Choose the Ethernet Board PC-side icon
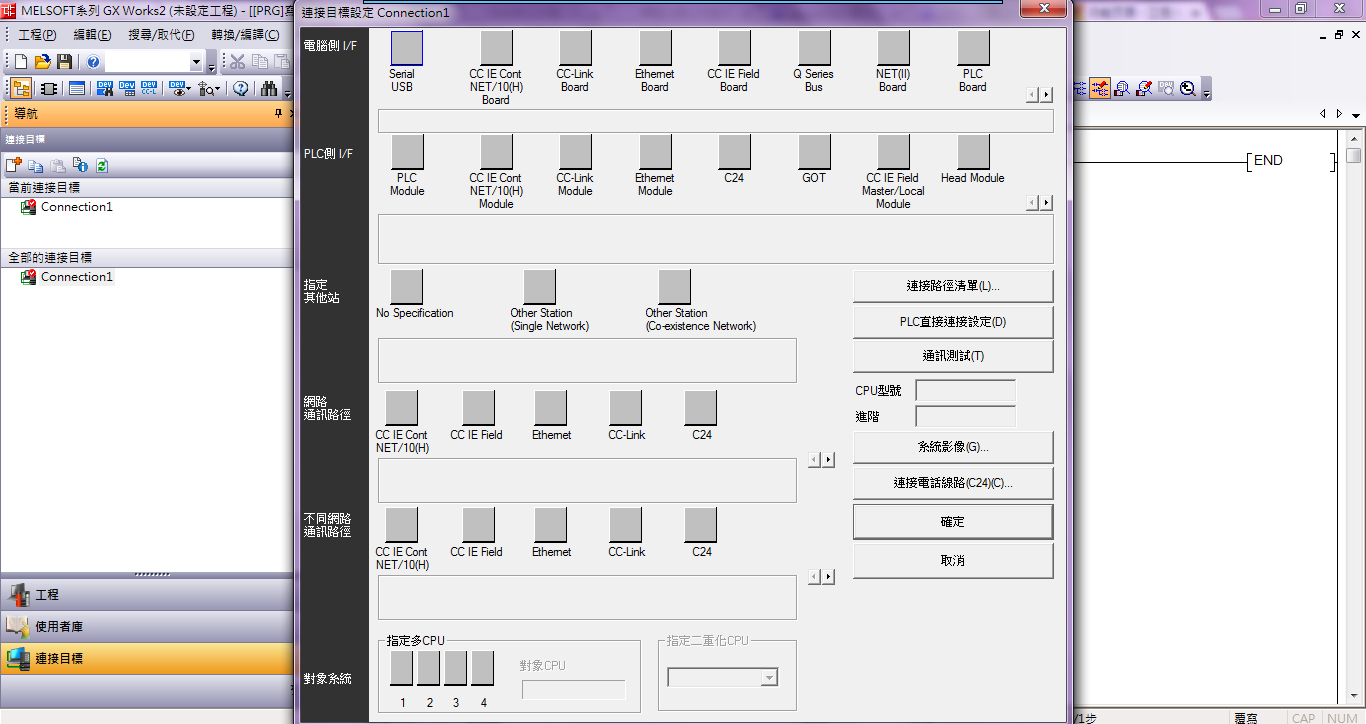Screen dimensions: 1366x724 (655, 48)
